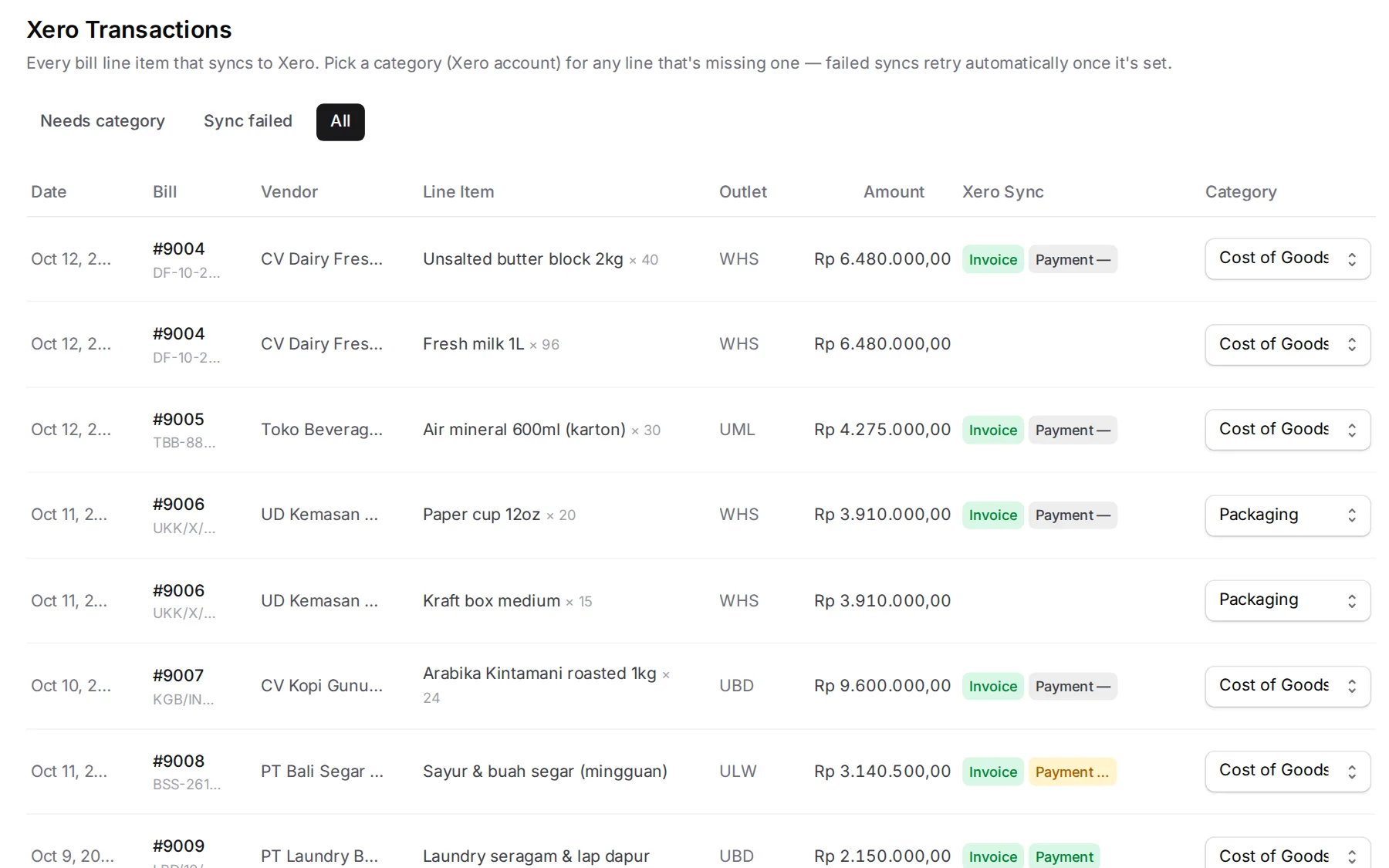Click the UML outlet cell
Viewport: 1389px width, 868px height.
tap(737, 430)
